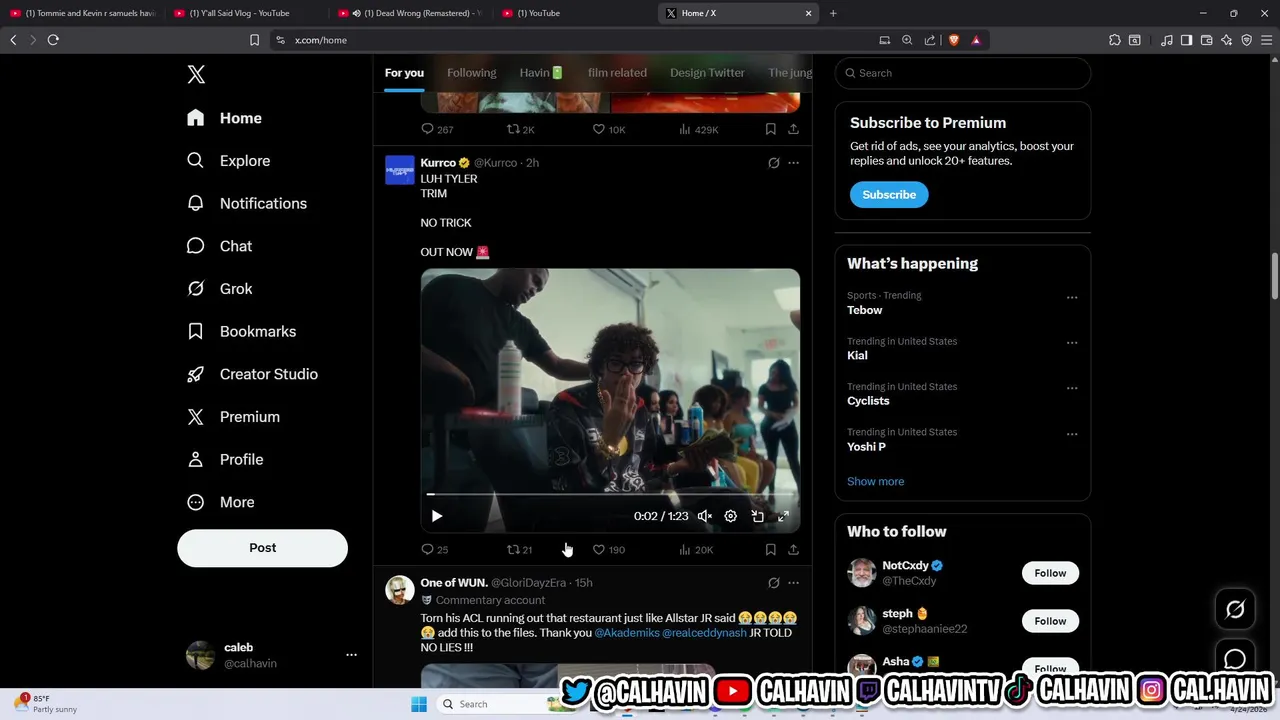Click Grok icon on One of WUN. post
Viewport: 1280px width, 720px height.
774,583
